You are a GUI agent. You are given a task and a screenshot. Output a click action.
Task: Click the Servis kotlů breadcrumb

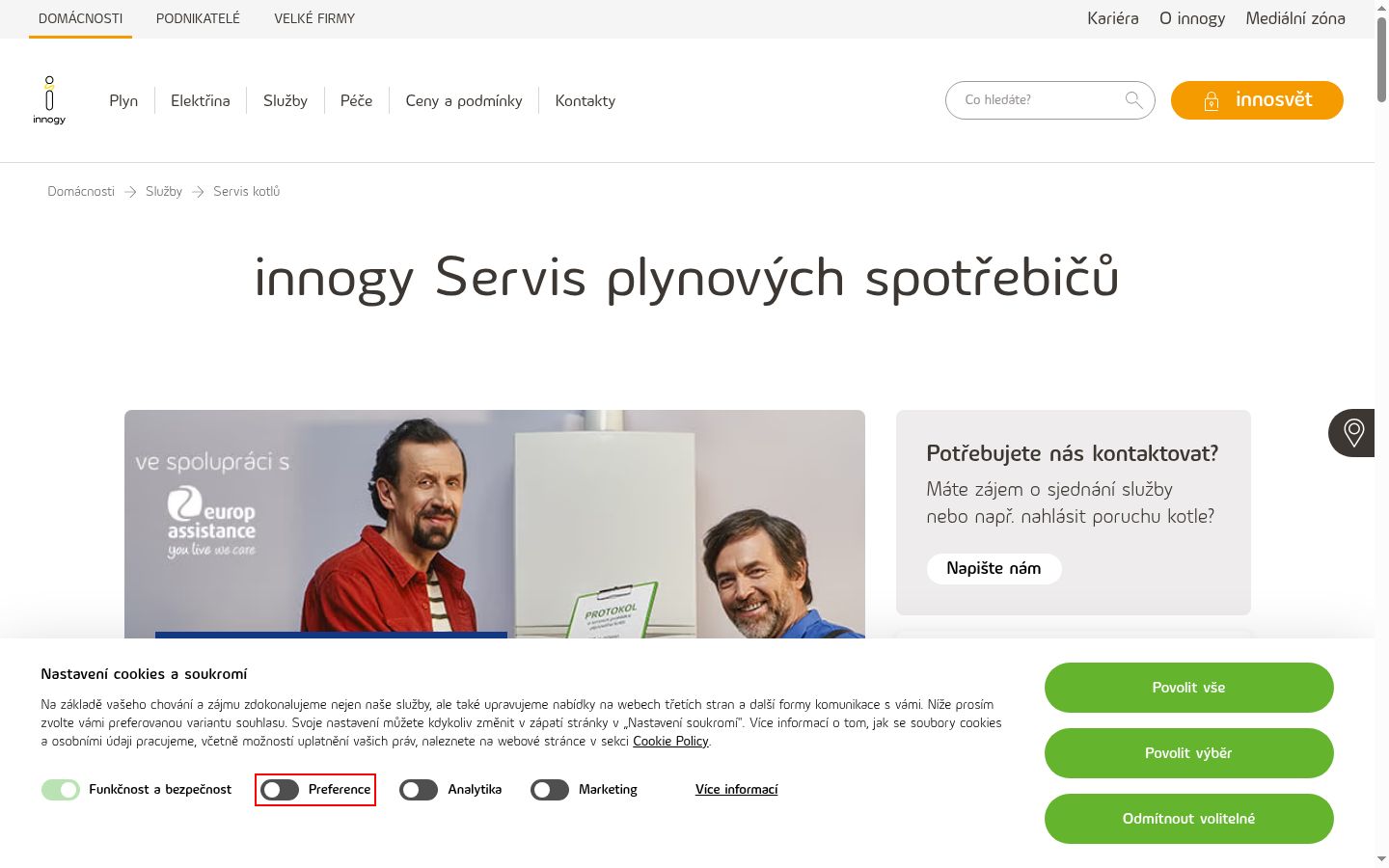(x=247, y=192)
